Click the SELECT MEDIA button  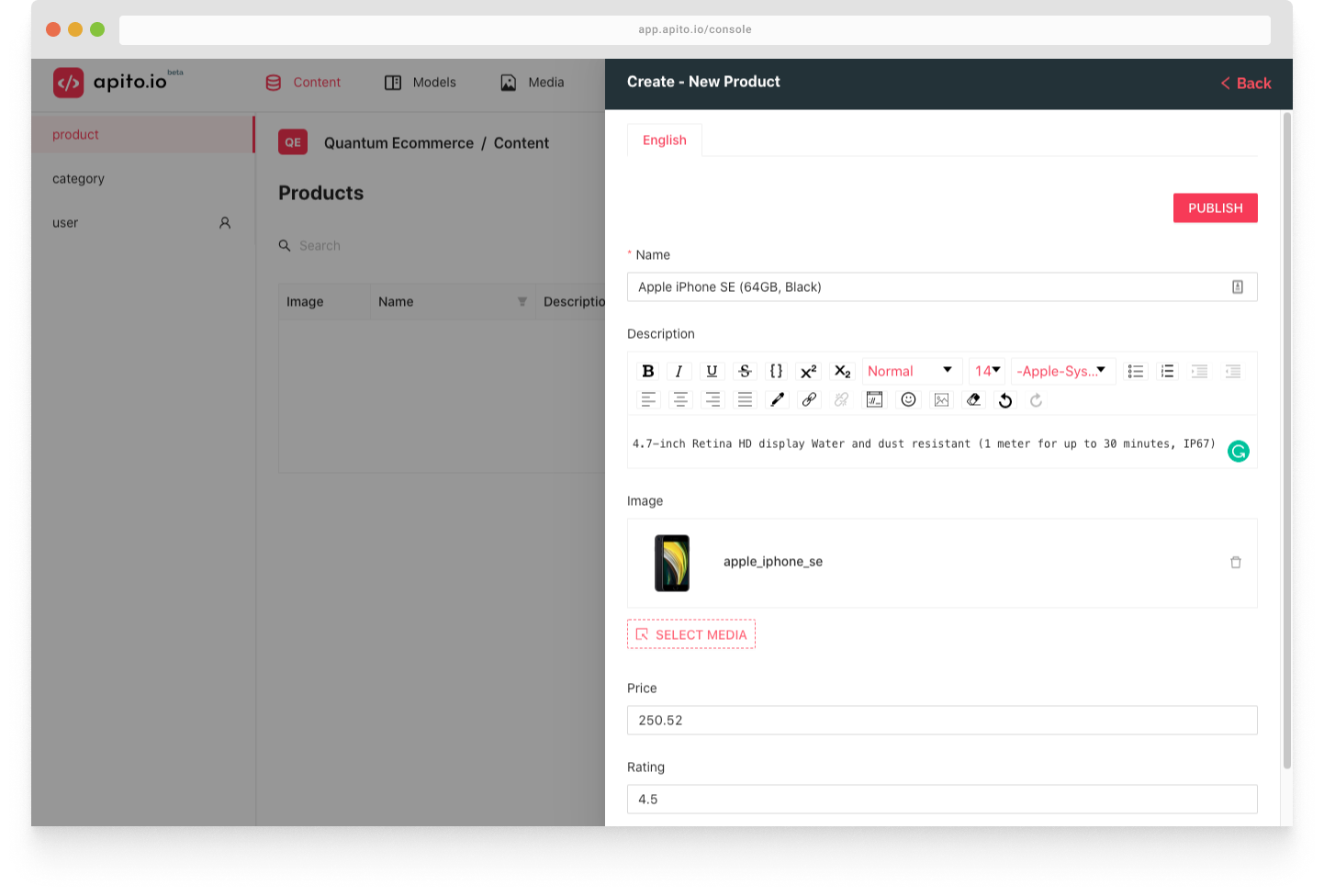tap(691, 634)
